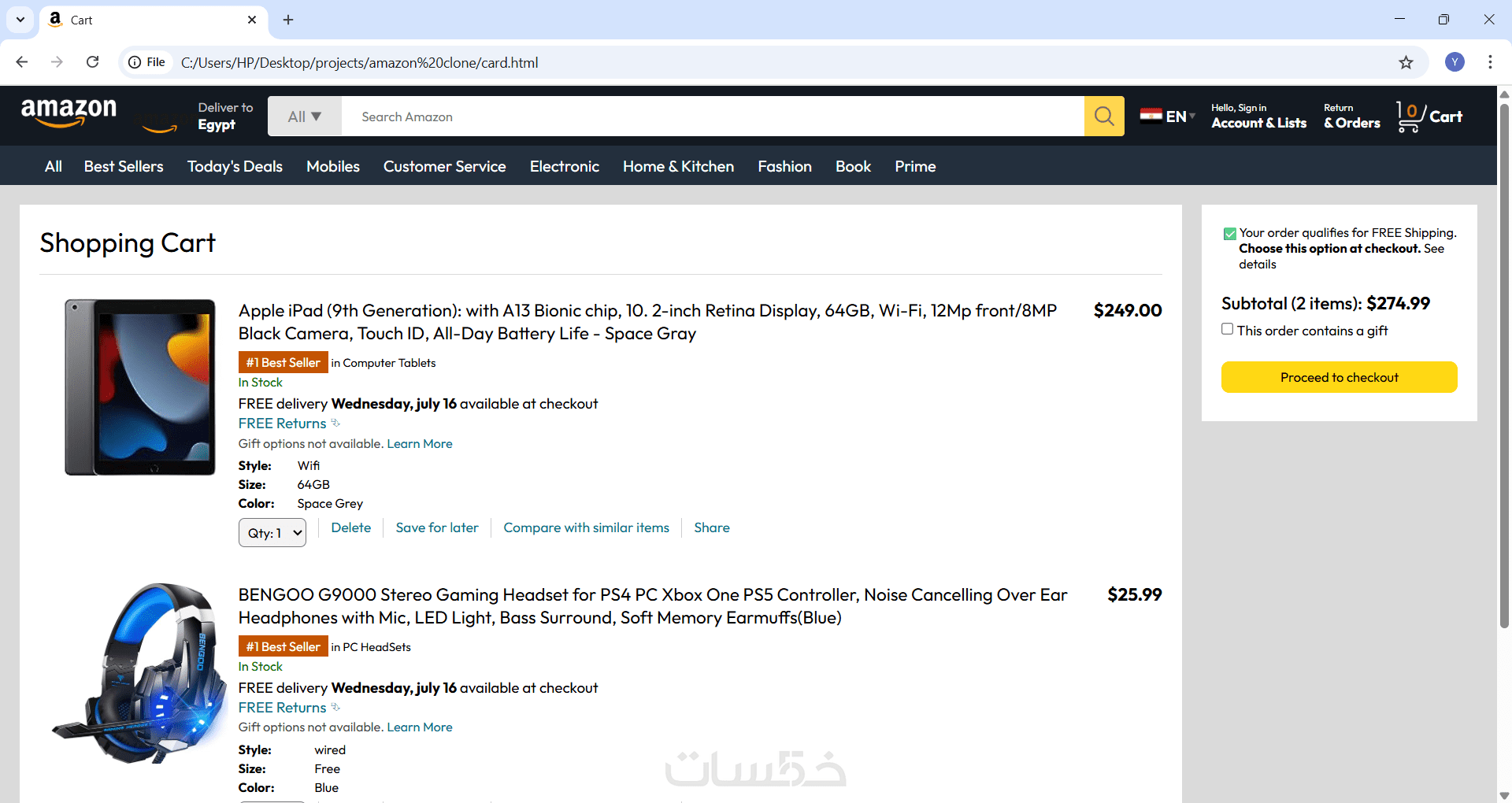Open Today's Deals

(235, 166)
